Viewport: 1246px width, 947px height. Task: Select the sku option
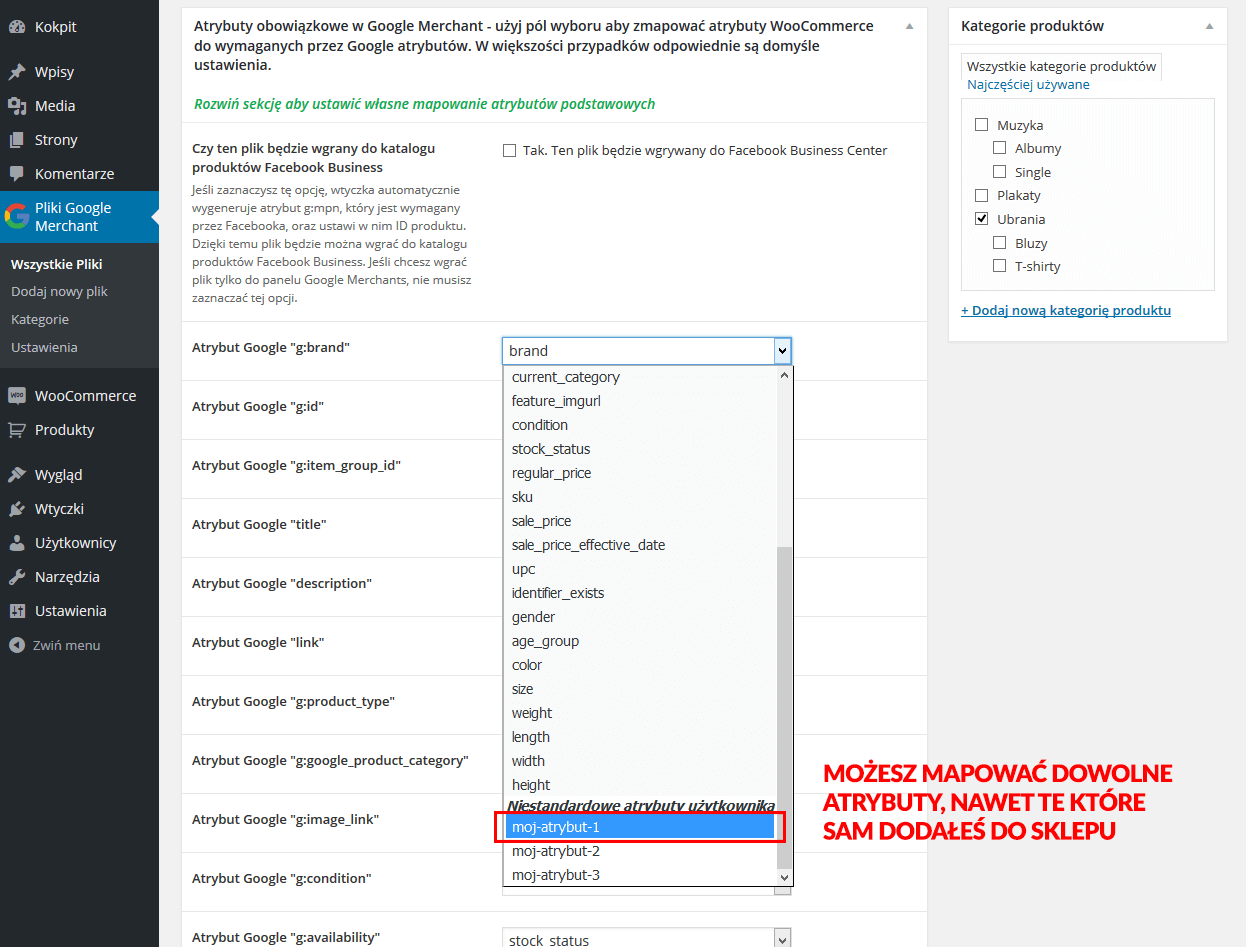click(x=640, y=497)
